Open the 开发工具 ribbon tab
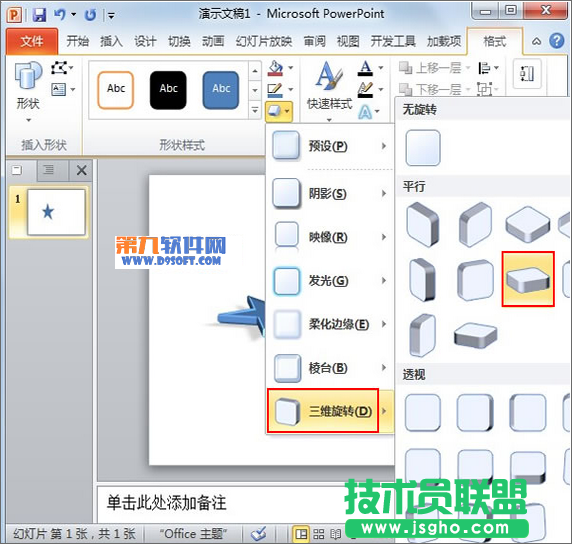Image resolution: width=572 pixels, height=544 pixels. [x=393, y=41]
